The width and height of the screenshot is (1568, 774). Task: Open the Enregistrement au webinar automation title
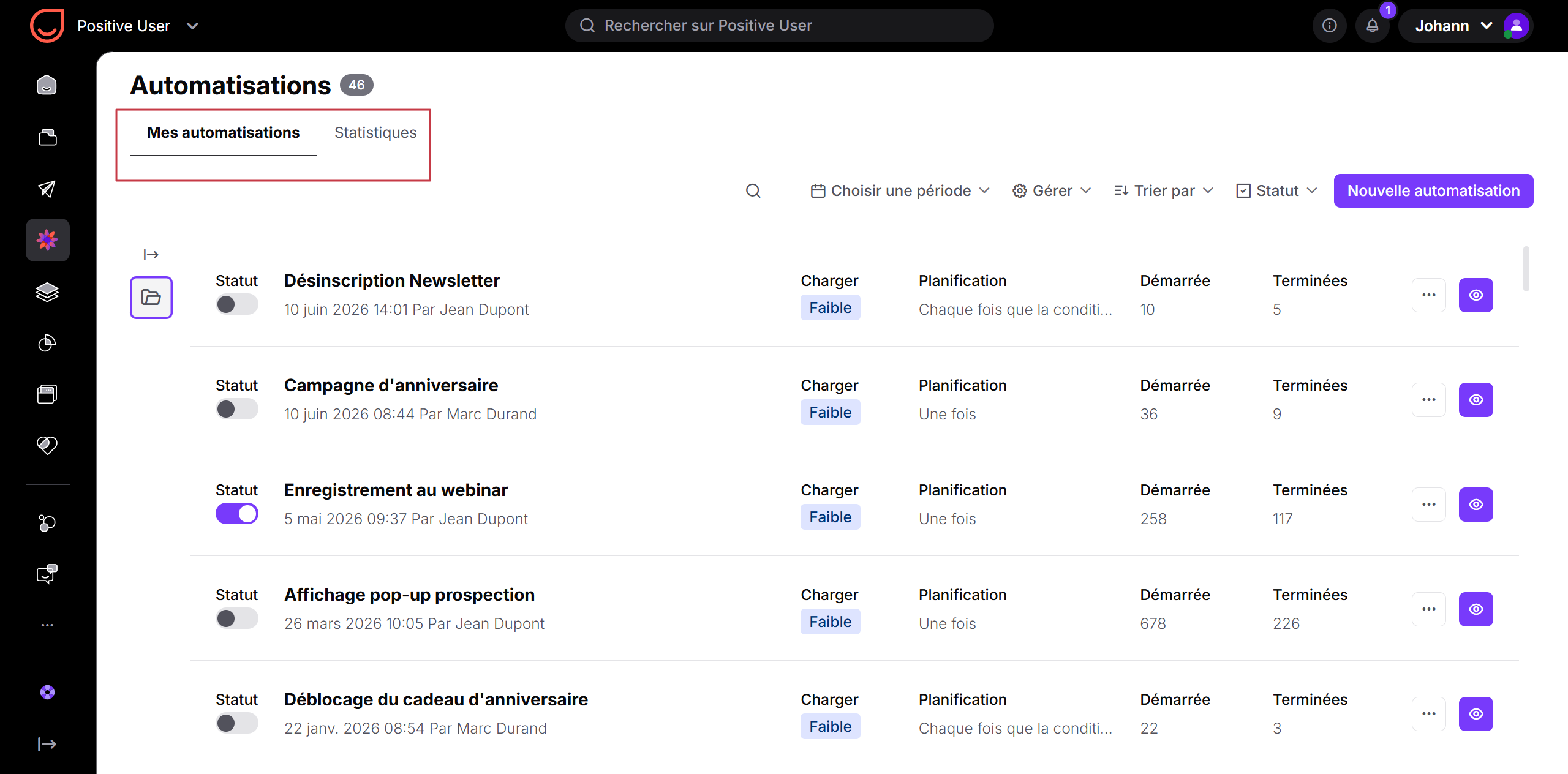tap(396, 490)
